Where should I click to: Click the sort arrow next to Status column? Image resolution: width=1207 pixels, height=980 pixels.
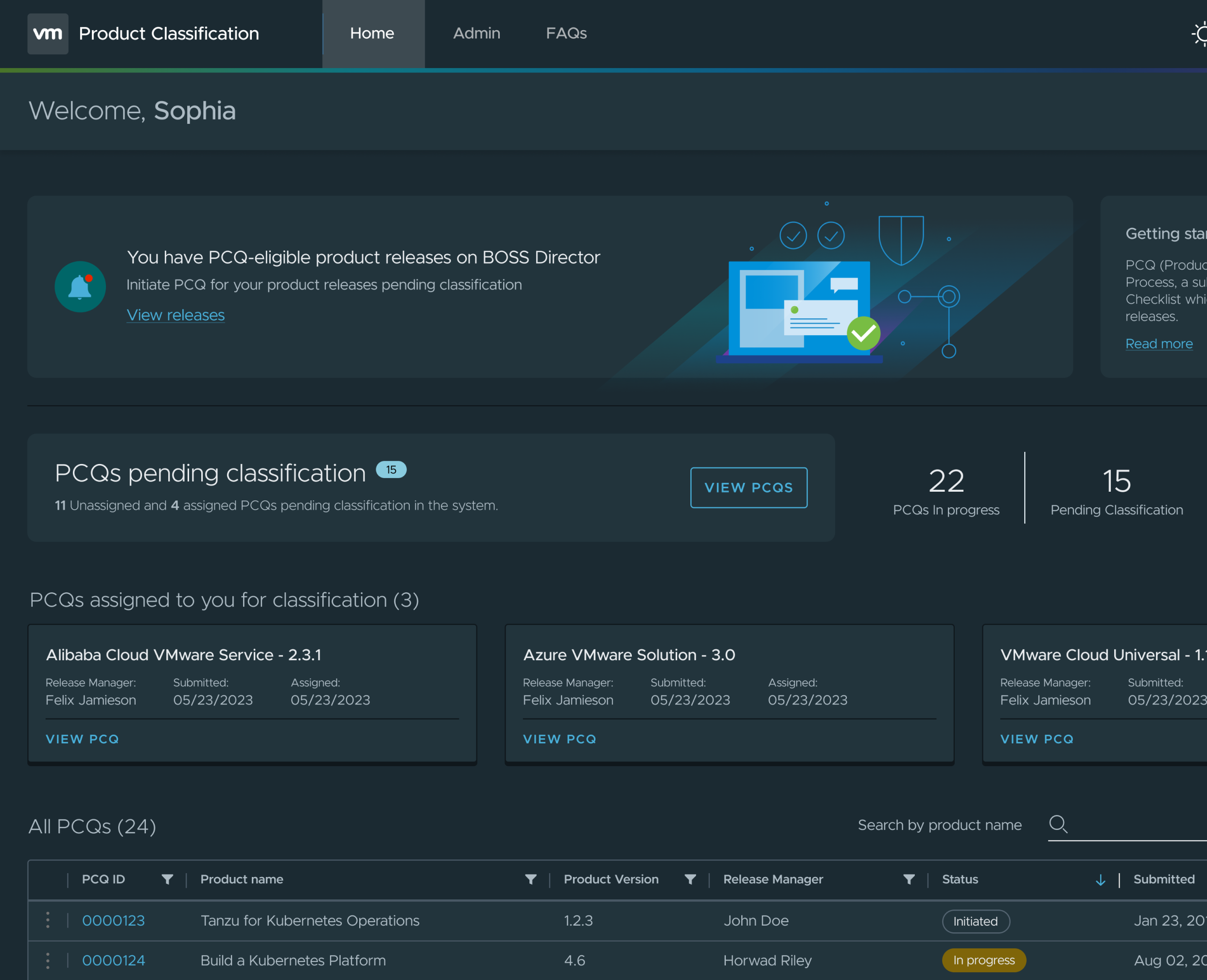1100,879
